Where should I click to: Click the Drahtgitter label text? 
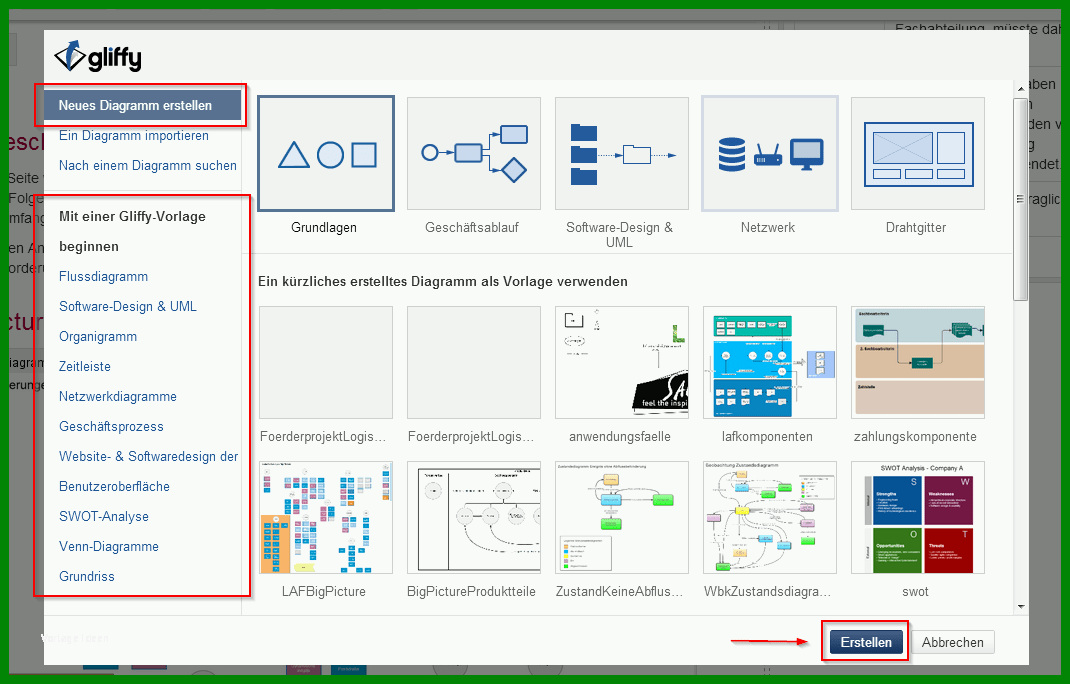(x=916, y=227)
